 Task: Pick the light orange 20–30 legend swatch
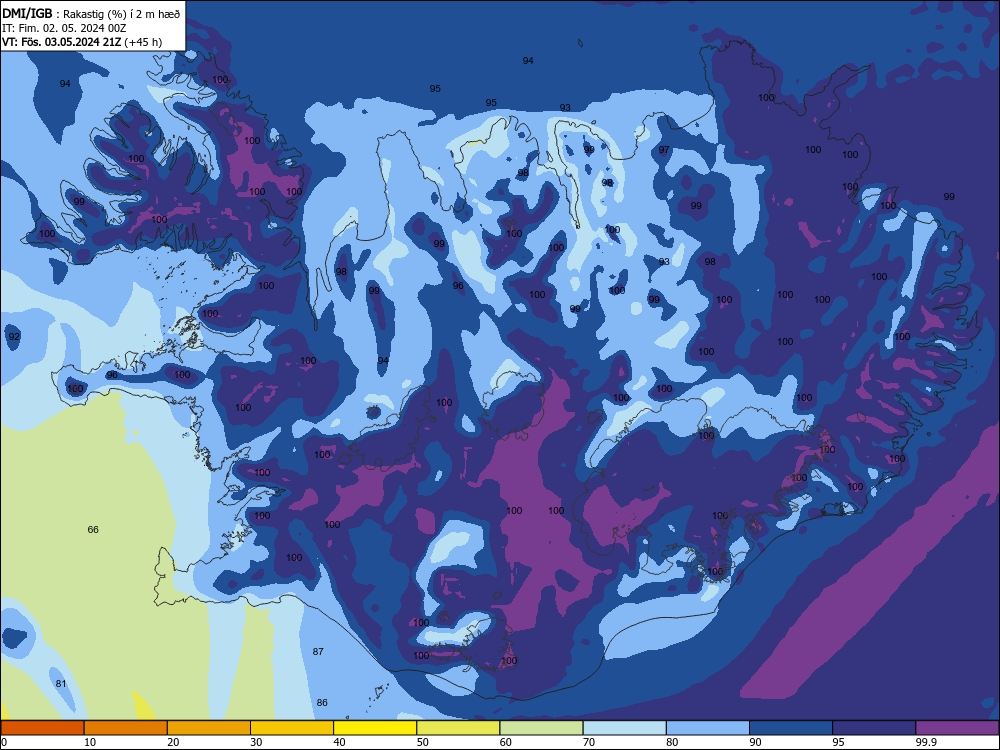point(209,728)
